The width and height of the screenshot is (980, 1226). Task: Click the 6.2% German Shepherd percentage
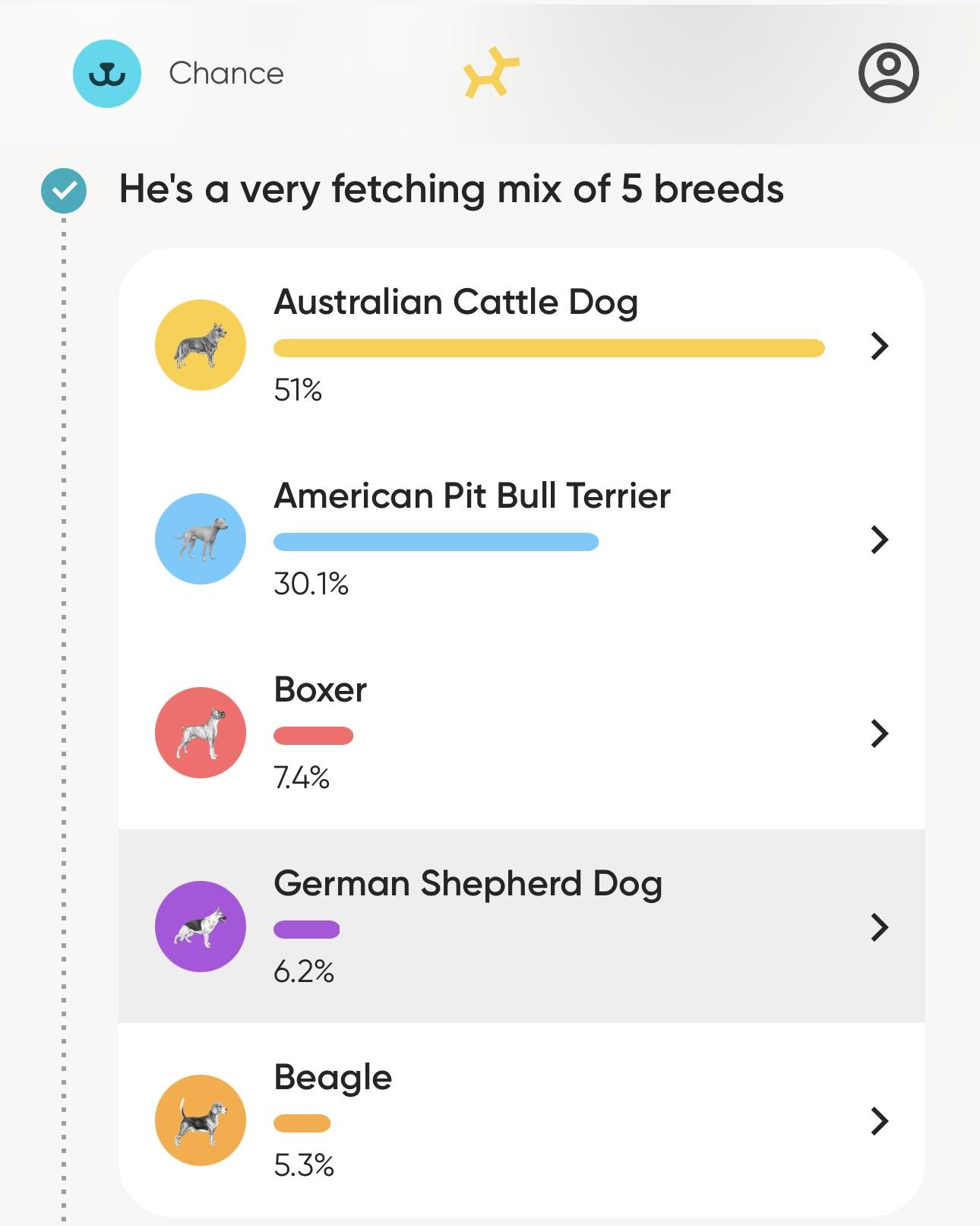click(304, 972)
